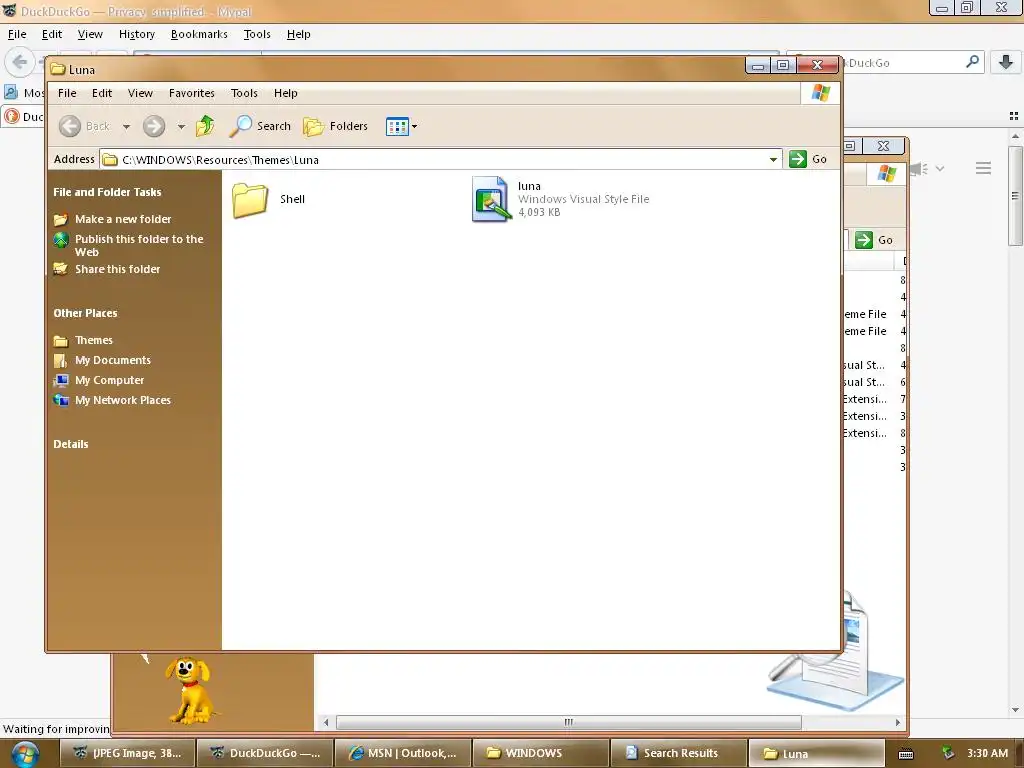Click the Go button in Luna window
The image size is (1024, 768).
click(x=808, y=159)
